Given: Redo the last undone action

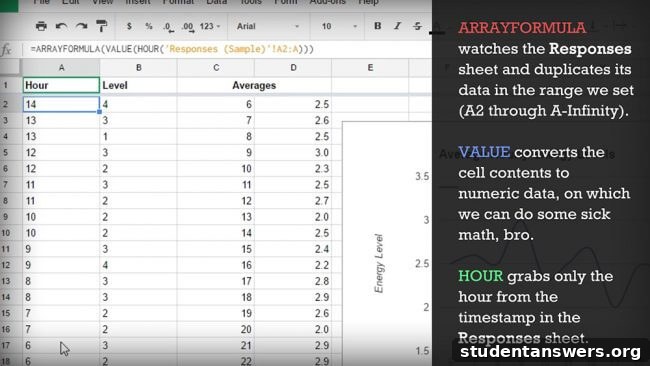Looking at the screenshot, I should pos(81,26).
